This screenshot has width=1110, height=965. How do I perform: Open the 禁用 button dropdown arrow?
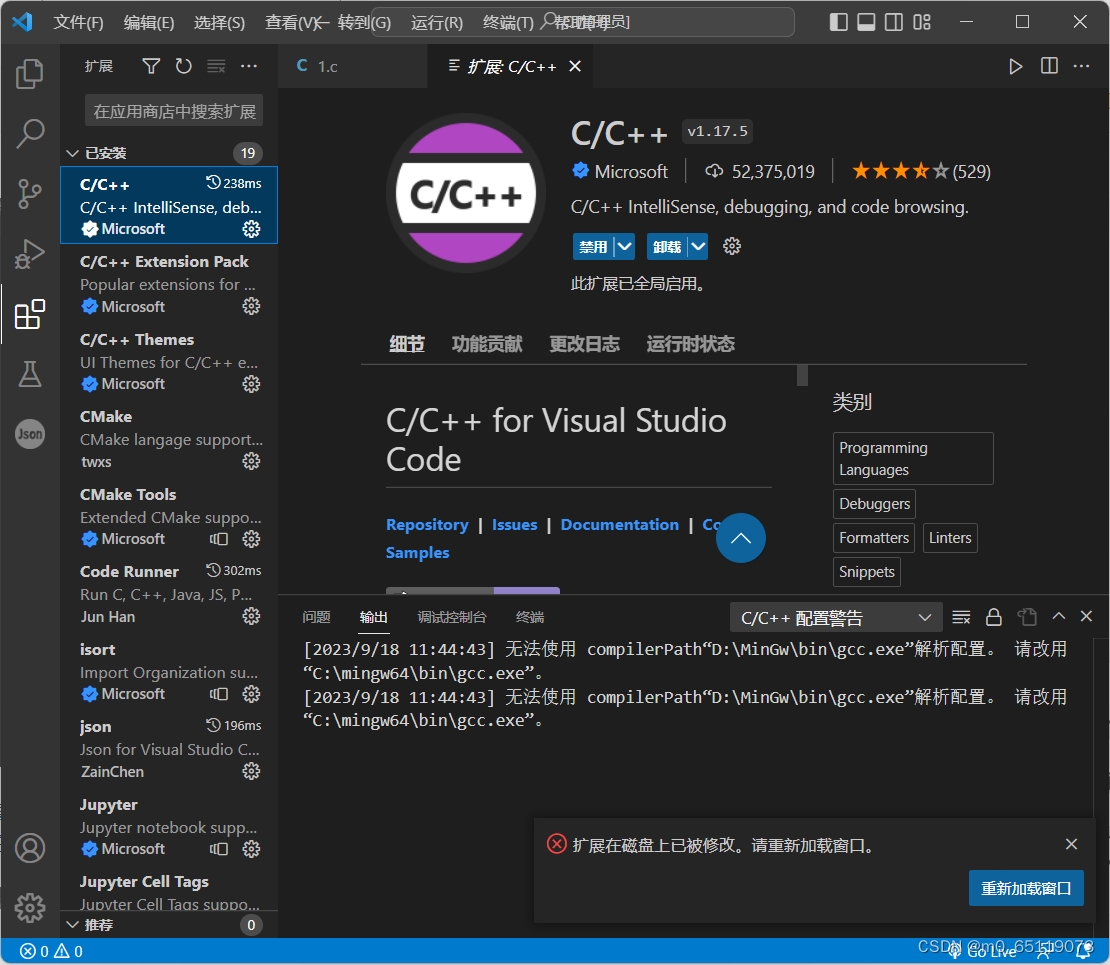point(625,246)
